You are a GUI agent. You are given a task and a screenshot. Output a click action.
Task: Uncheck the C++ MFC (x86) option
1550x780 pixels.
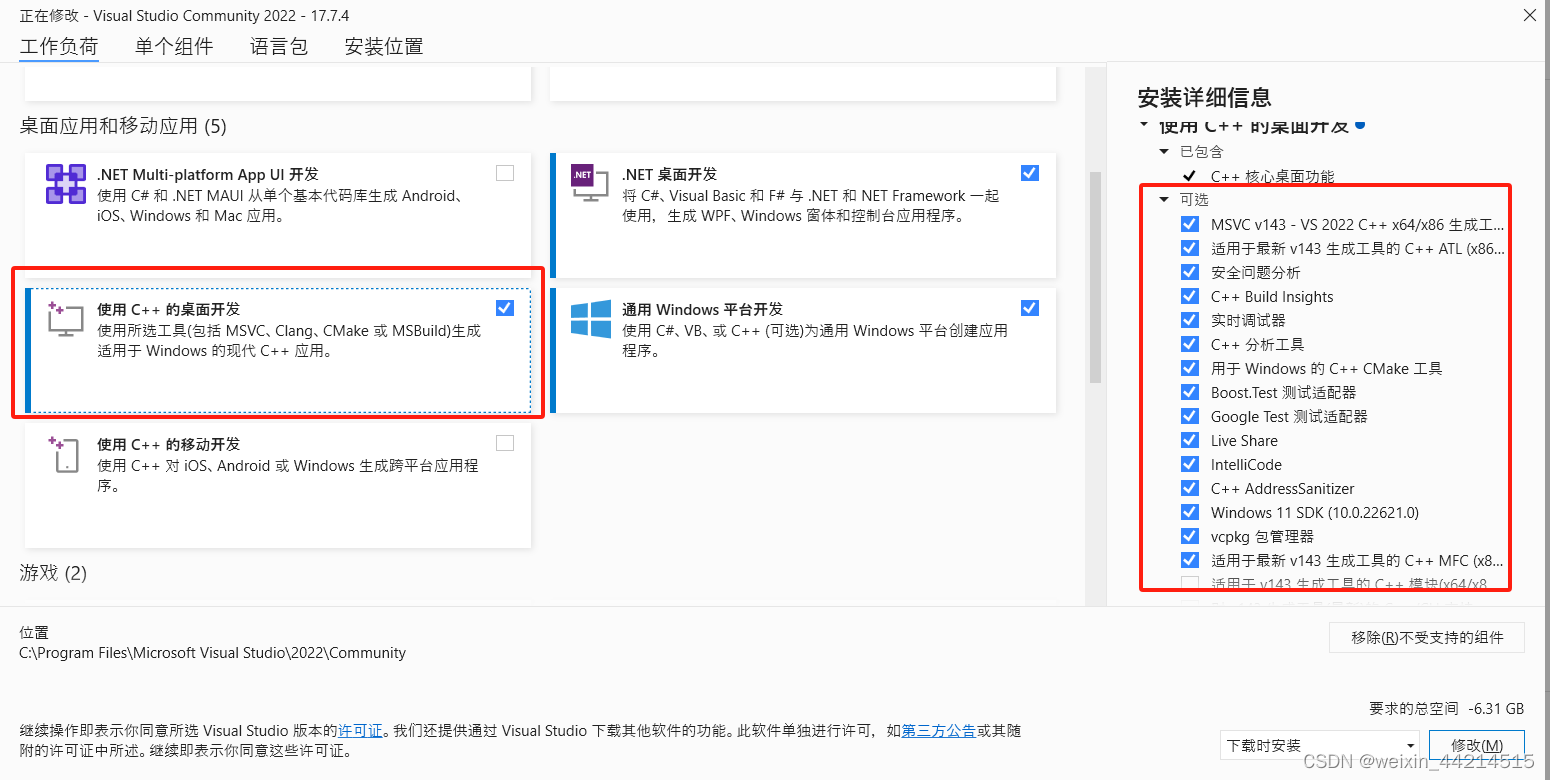[1190, 560]
